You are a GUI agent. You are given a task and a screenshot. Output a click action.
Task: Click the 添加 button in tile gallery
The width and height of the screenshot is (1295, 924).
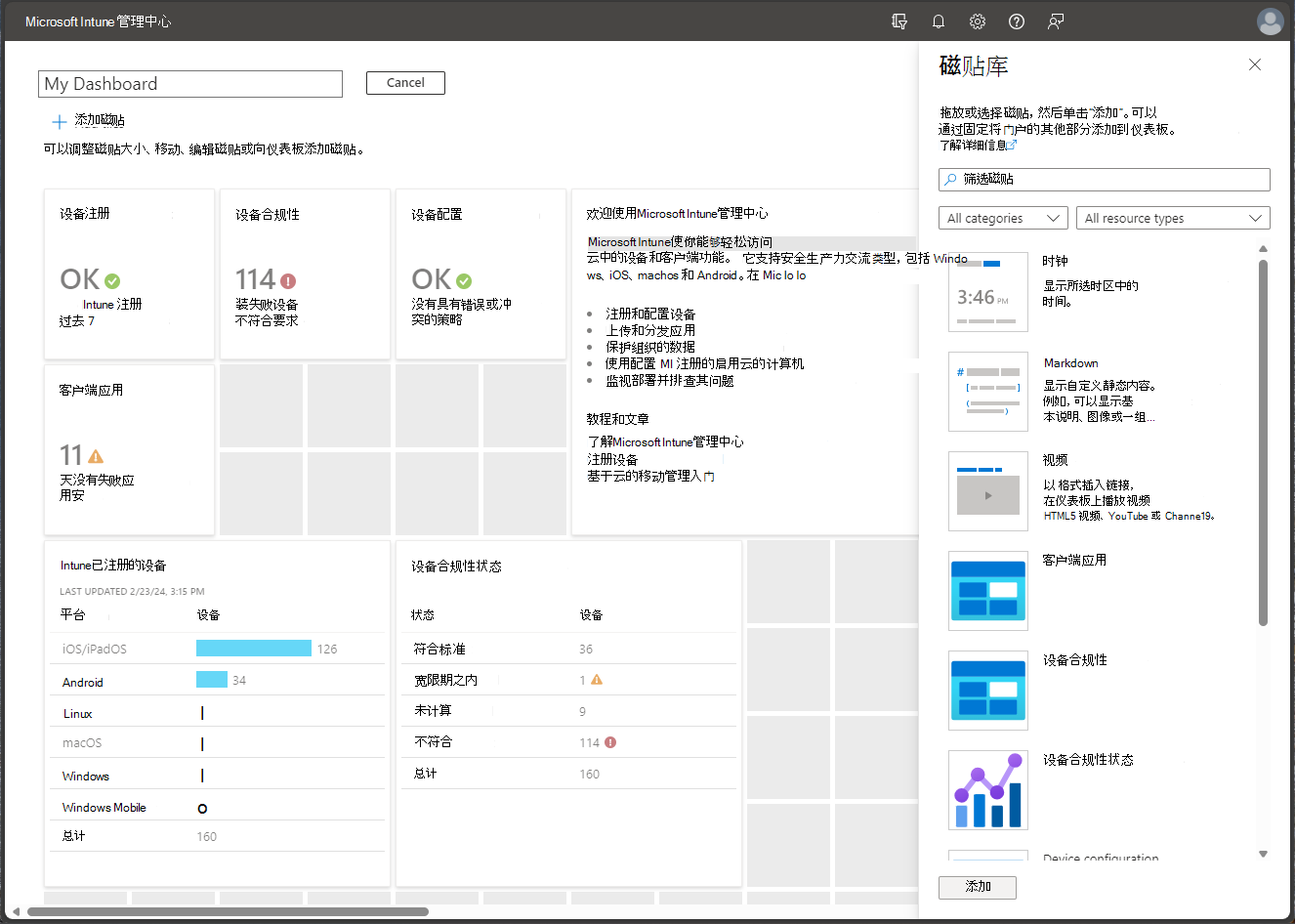pyautogui.click(x=977, y=887)
